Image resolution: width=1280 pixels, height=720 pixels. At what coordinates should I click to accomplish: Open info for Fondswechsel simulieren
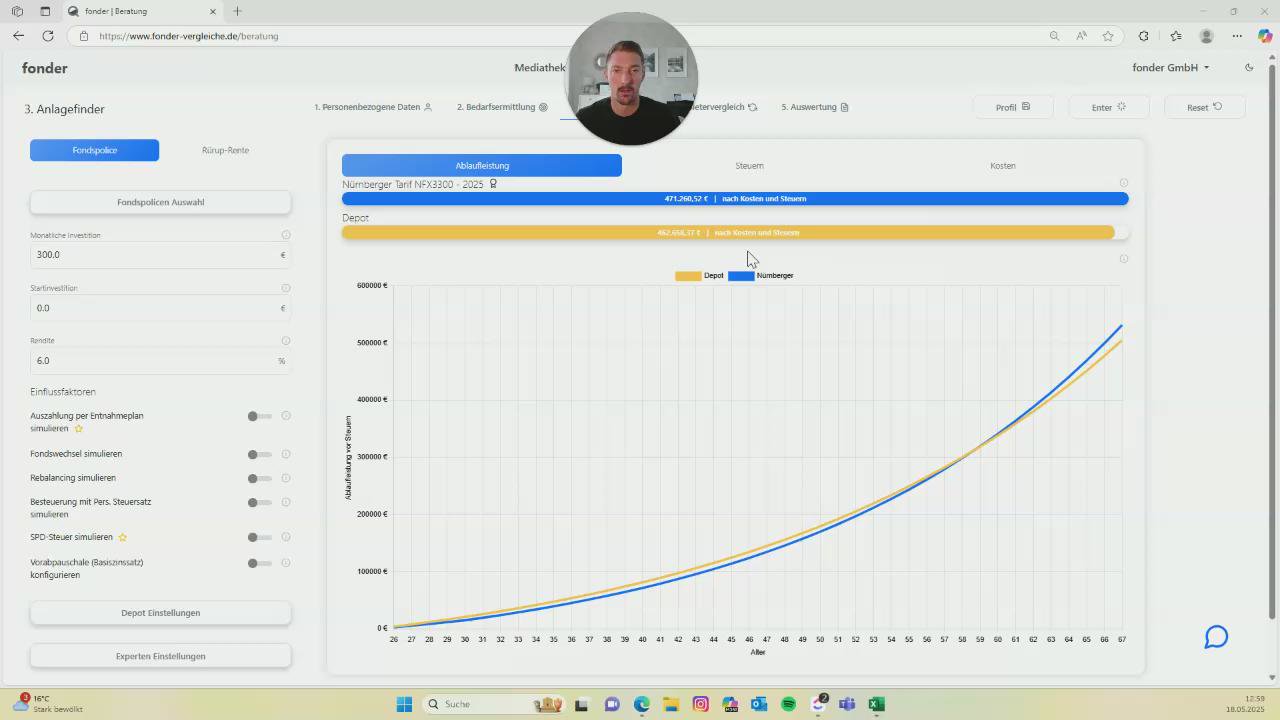tap(286, 454)
